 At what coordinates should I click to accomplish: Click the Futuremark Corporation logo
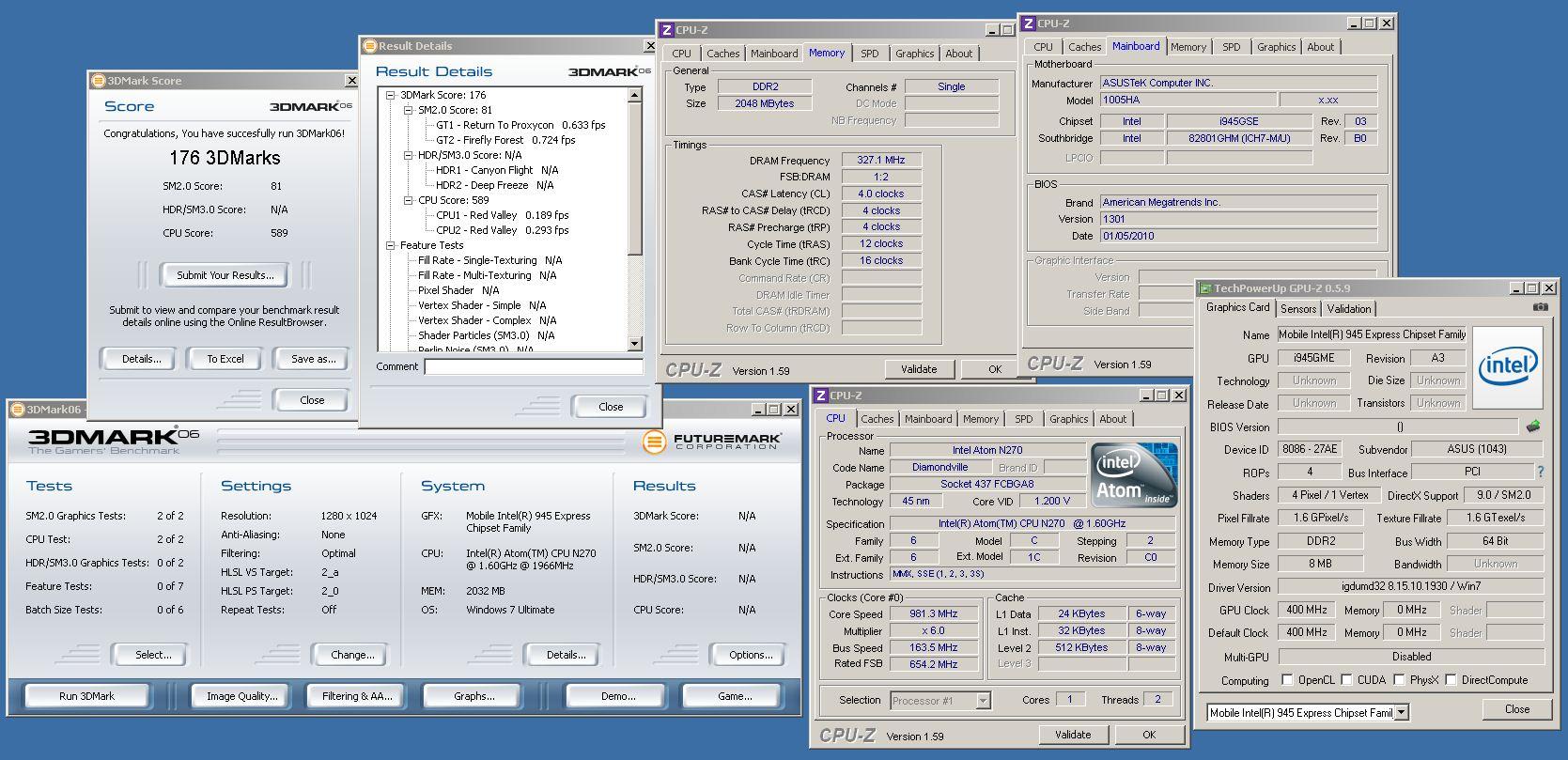click(711, 442)
